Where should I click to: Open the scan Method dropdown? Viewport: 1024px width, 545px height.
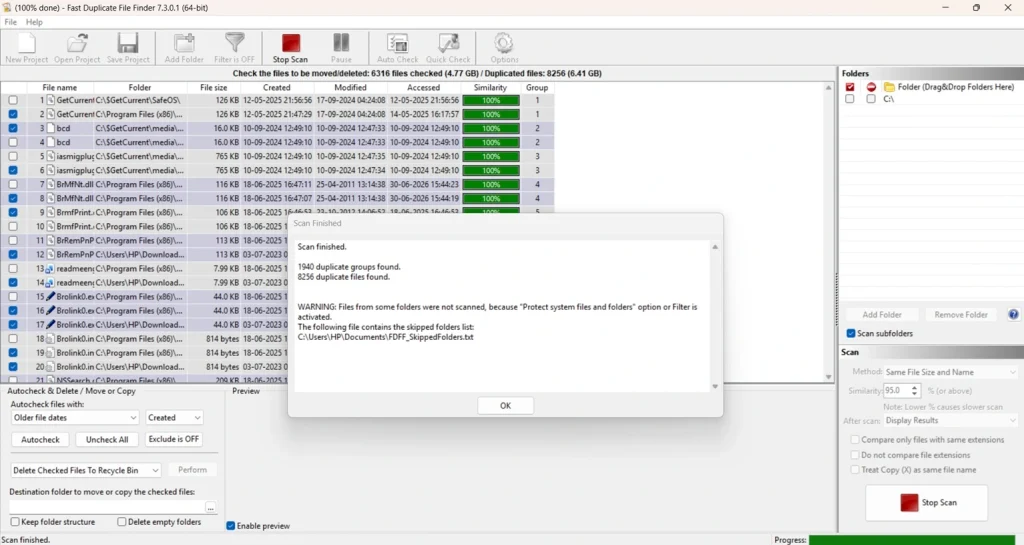pos(950,372)
